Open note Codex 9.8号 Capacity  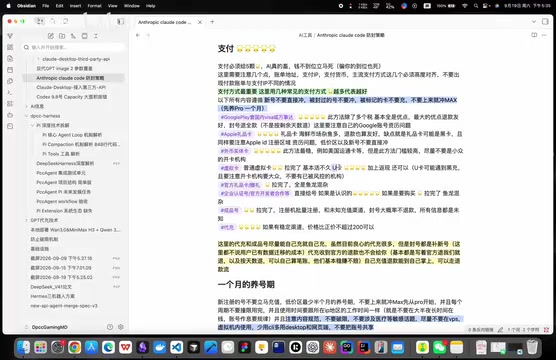click(x=72, y=97)
